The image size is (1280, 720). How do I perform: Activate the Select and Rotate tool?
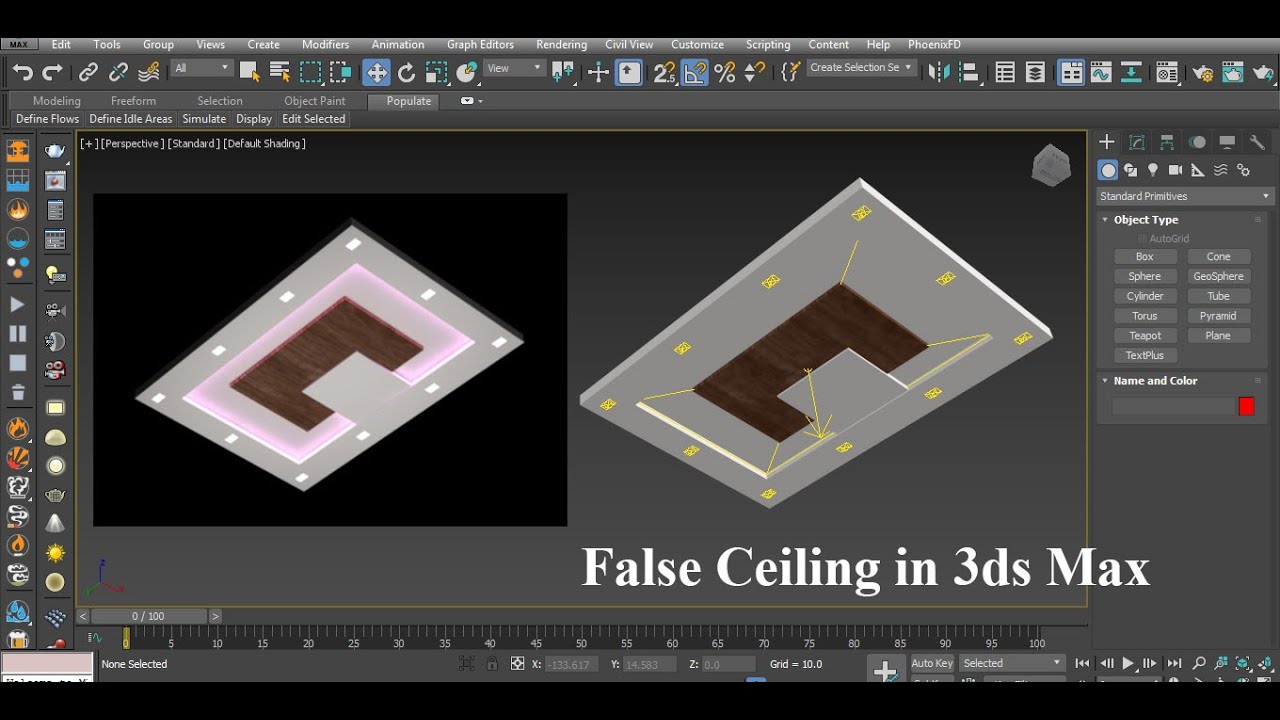pyautogui.click(x=406, y=72)
